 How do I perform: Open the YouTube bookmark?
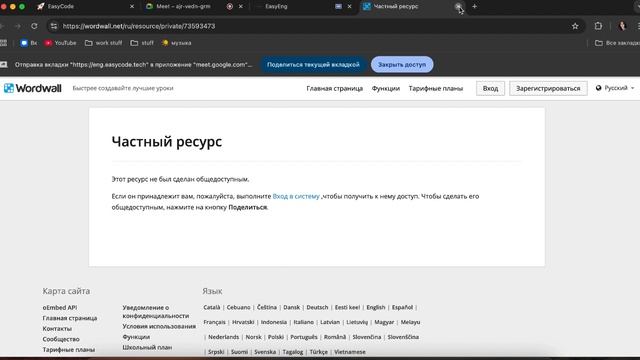coord(60,43)
